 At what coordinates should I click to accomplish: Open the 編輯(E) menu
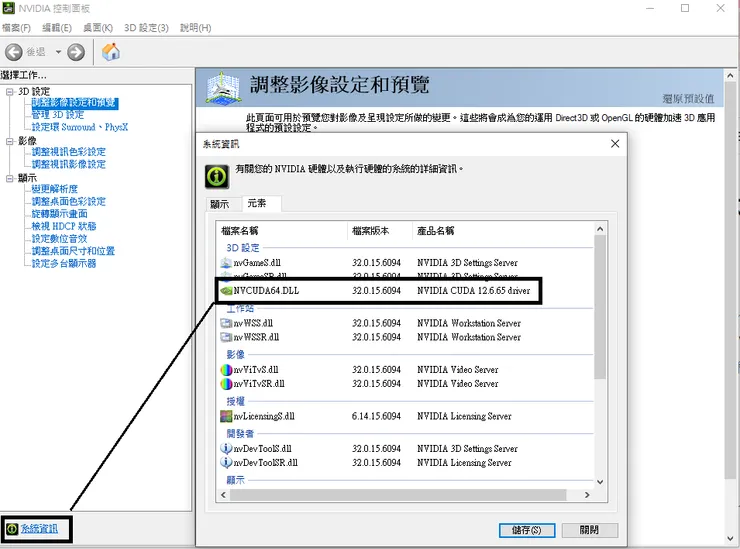(x=57, y=28)
